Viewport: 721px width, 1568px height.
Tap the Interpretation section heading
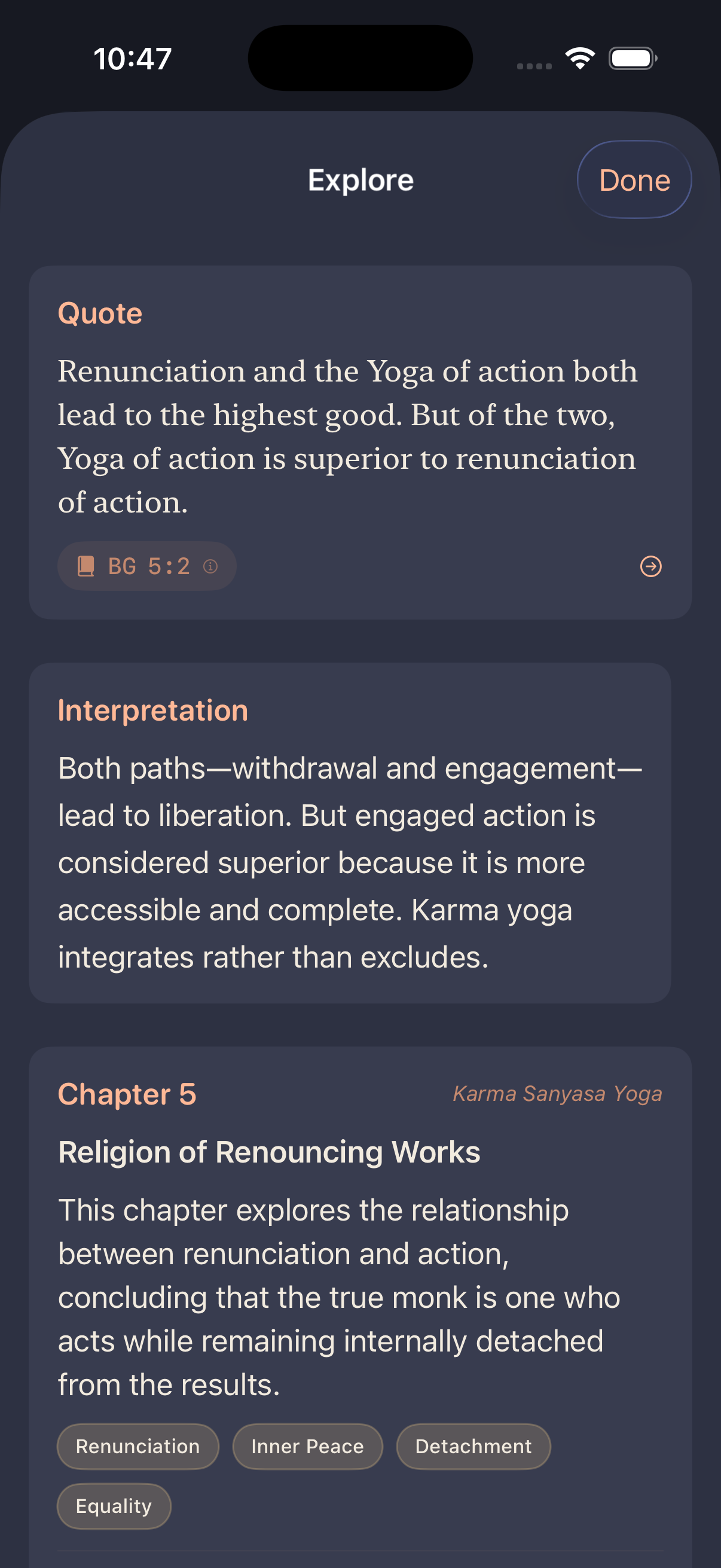pyautogui.click(x=152, y=710)
